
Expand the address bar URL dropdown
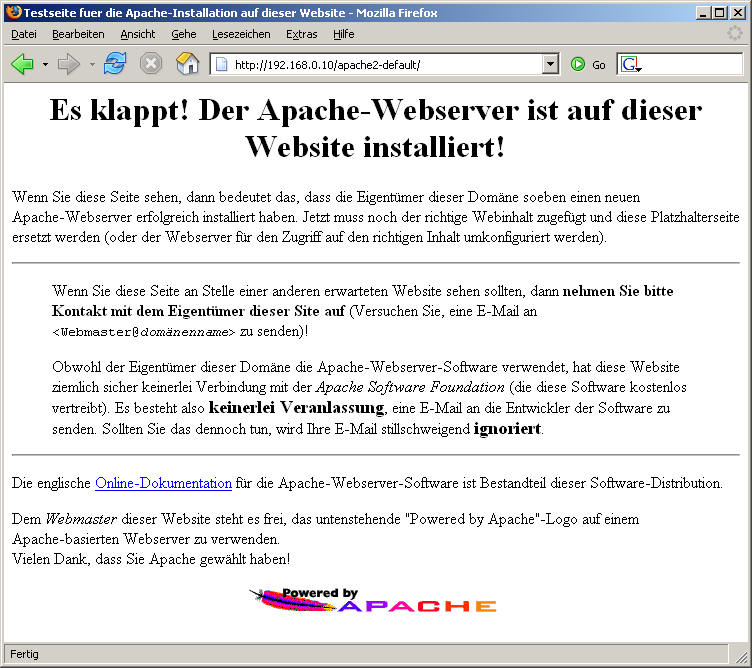[x=549, y=64]
